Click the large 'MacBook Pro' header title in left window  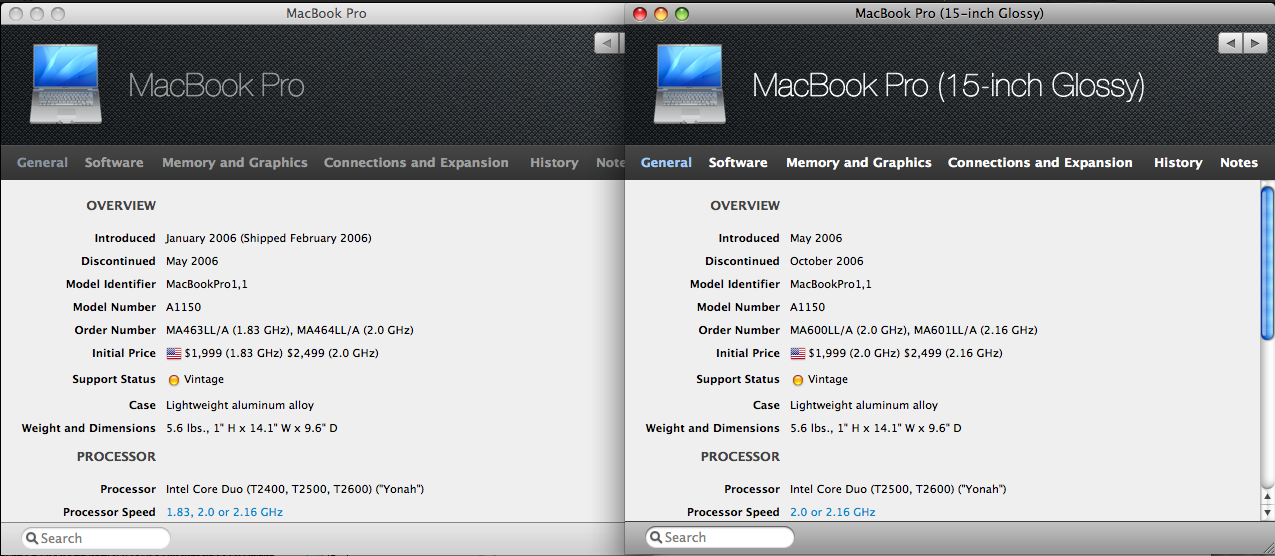[216, 85]
